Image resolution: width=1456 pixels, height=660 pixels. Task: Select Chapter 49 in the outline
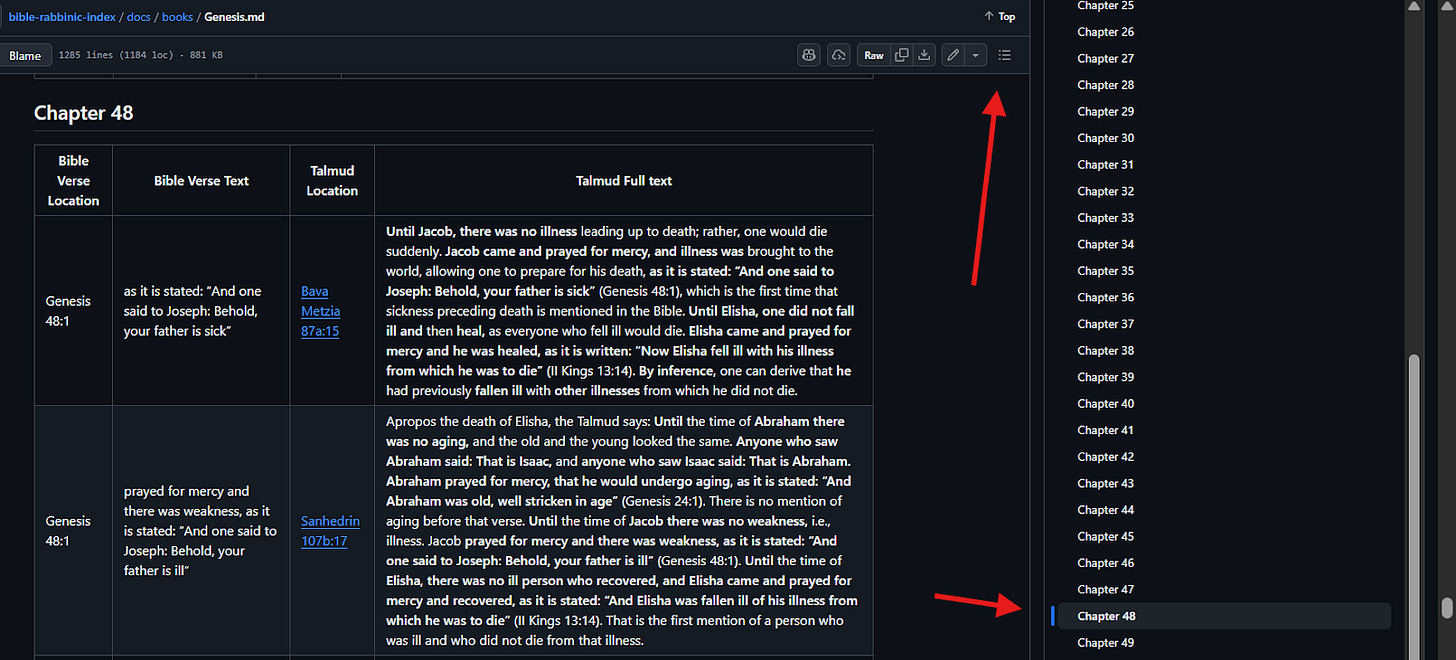(x=1105, y=643)
